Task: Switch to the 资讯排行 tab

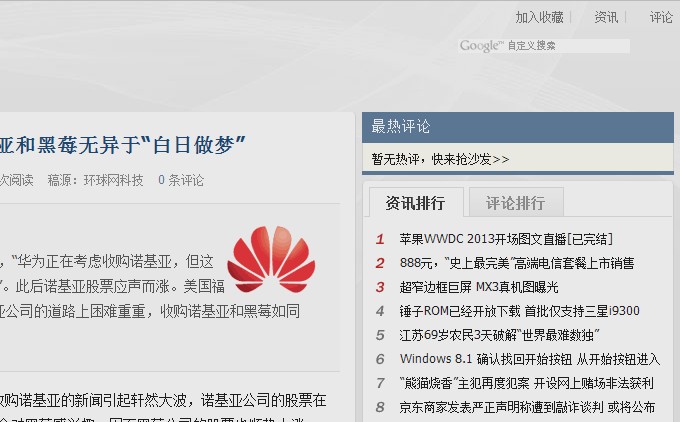Action: point(415,203)
